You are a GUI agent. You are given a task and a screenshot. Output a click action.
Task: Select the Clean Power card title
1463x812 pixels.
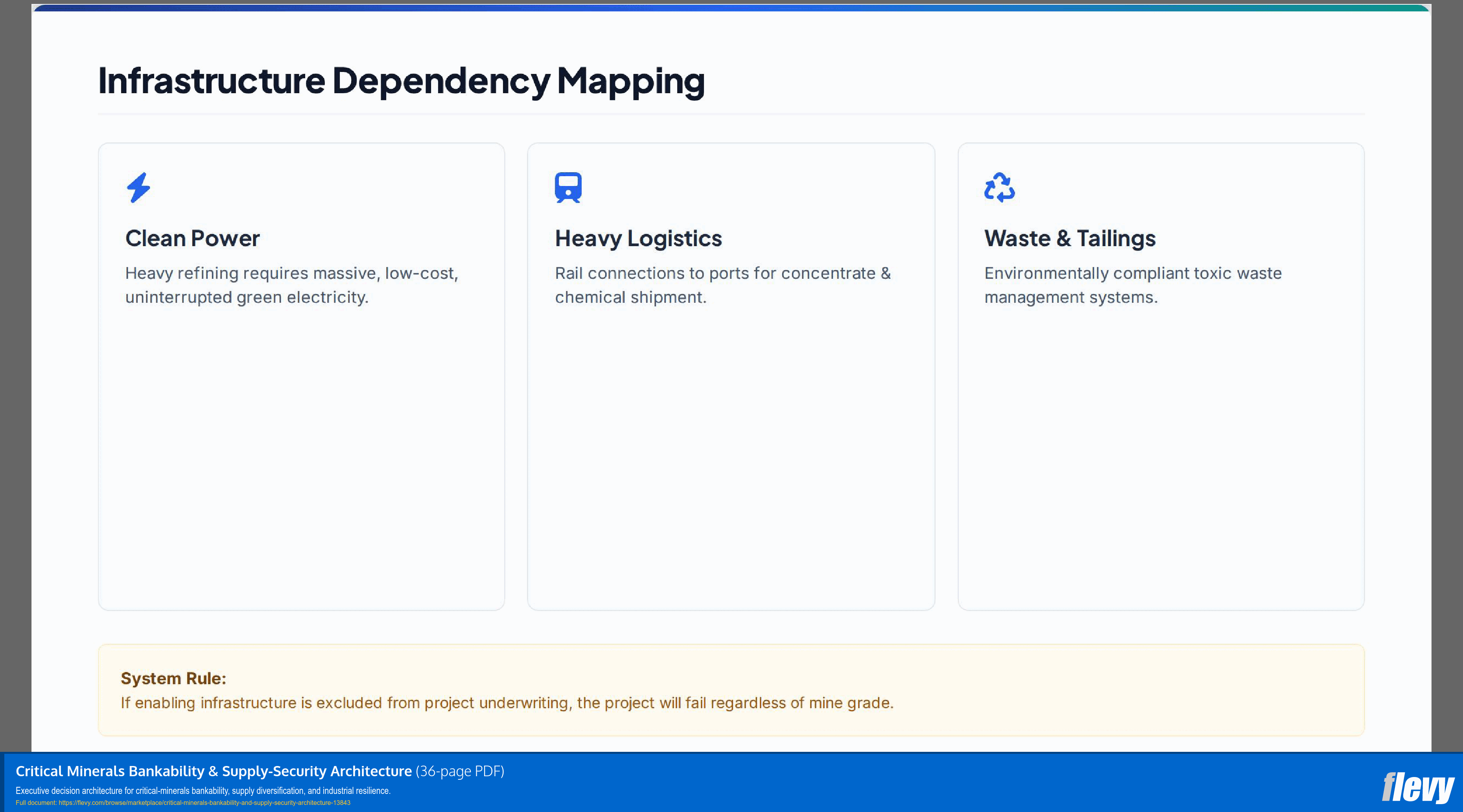tap(192, 239)
